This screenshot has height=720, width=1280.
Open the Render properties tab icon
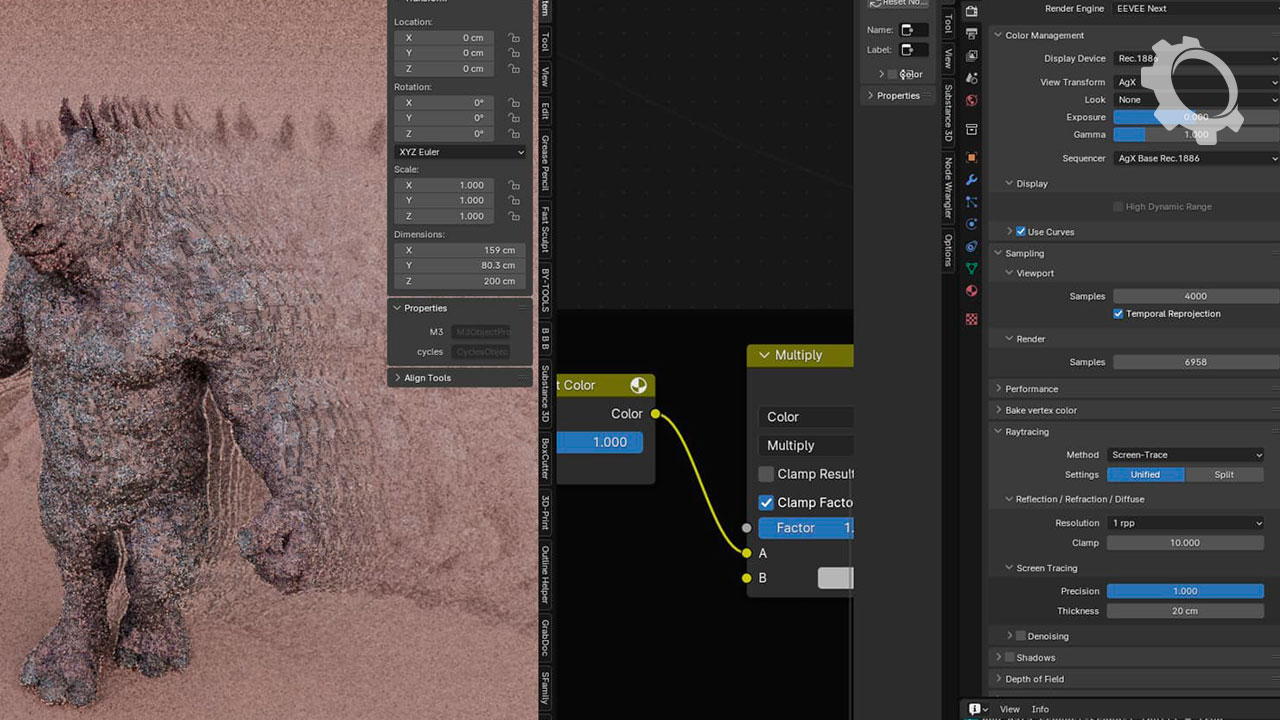coord(971,11)
